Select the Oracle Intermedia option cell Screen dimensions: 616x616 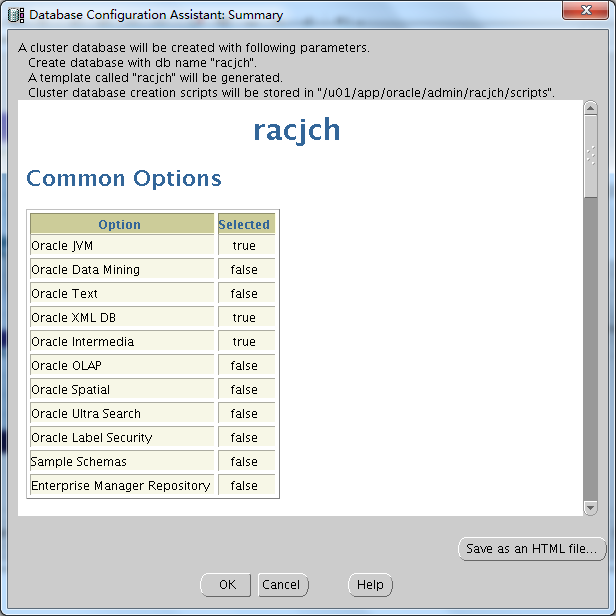tap(122, 342)
